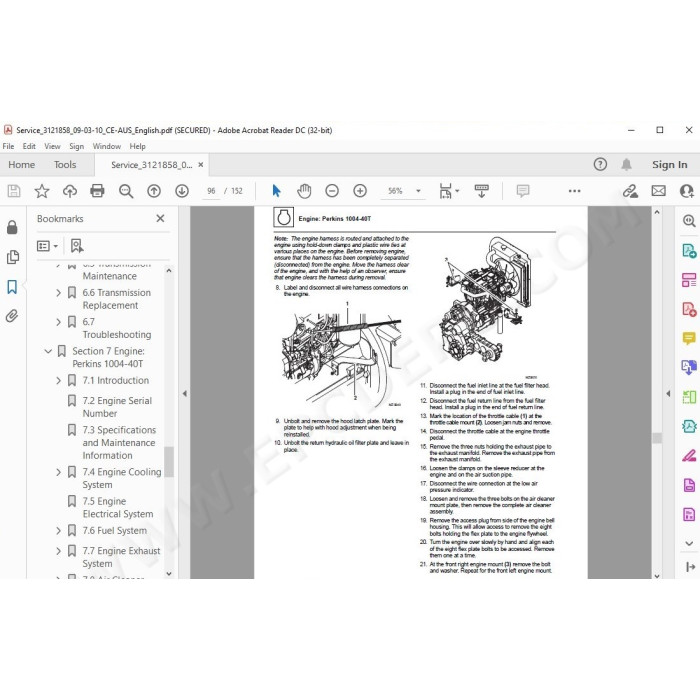Open the Sign menu
The image size is (700, 700).
point(76,146)
